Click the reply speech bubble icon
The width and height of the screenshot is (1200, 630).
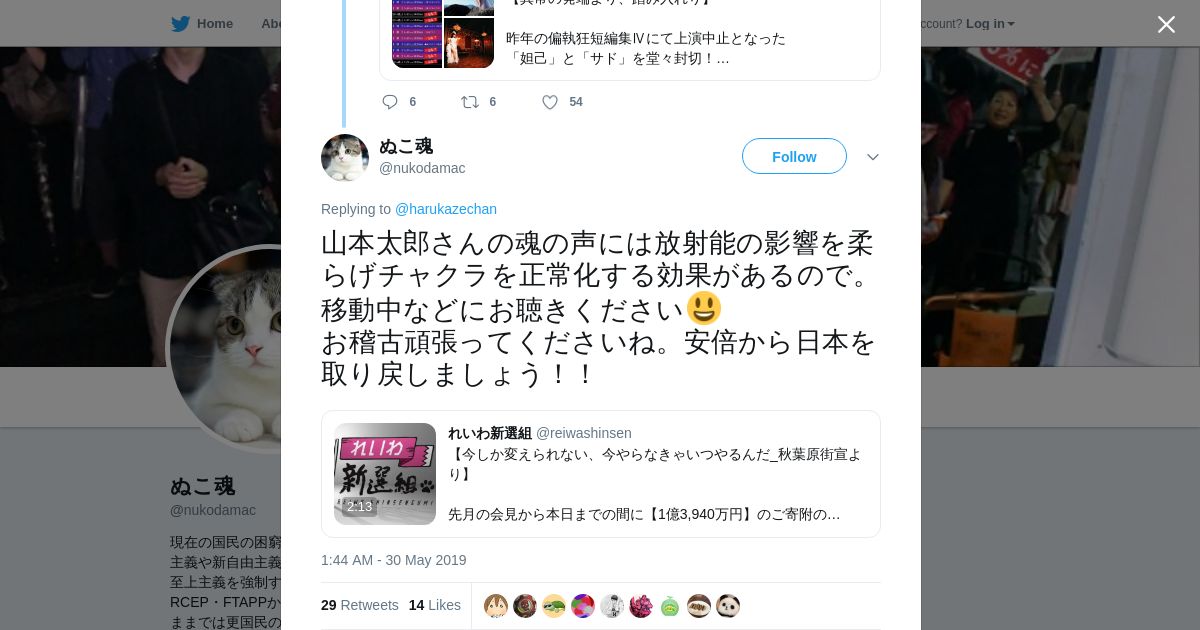point(390,102)
